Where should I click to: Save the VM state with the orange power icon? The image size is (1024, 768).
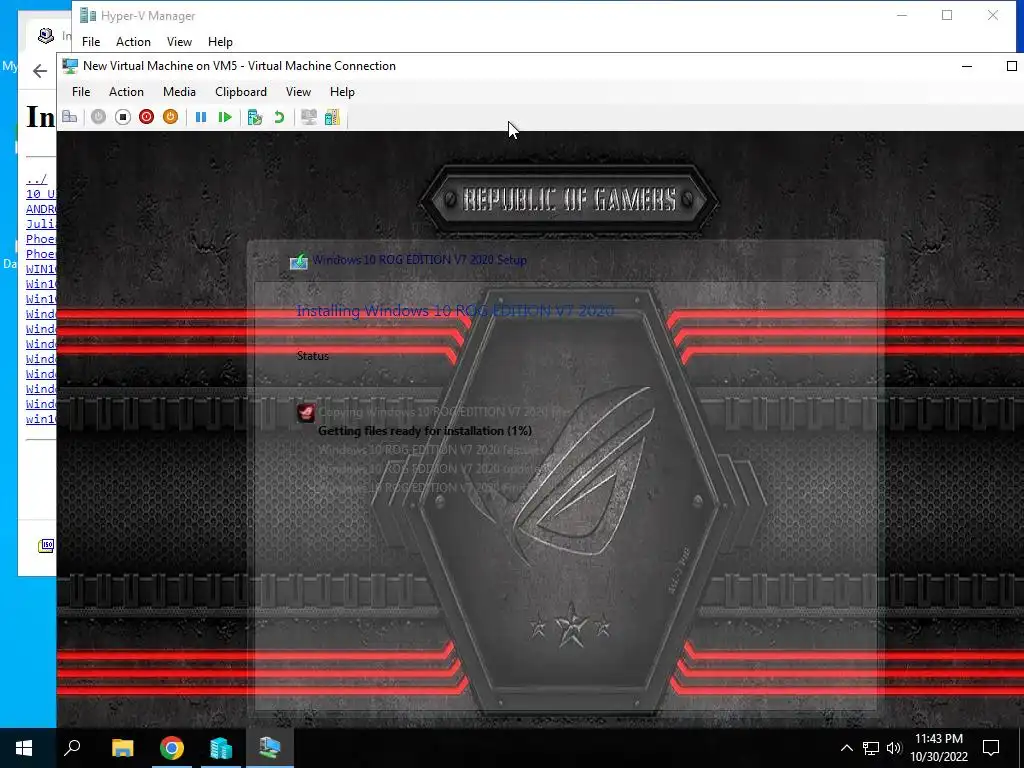170,117
